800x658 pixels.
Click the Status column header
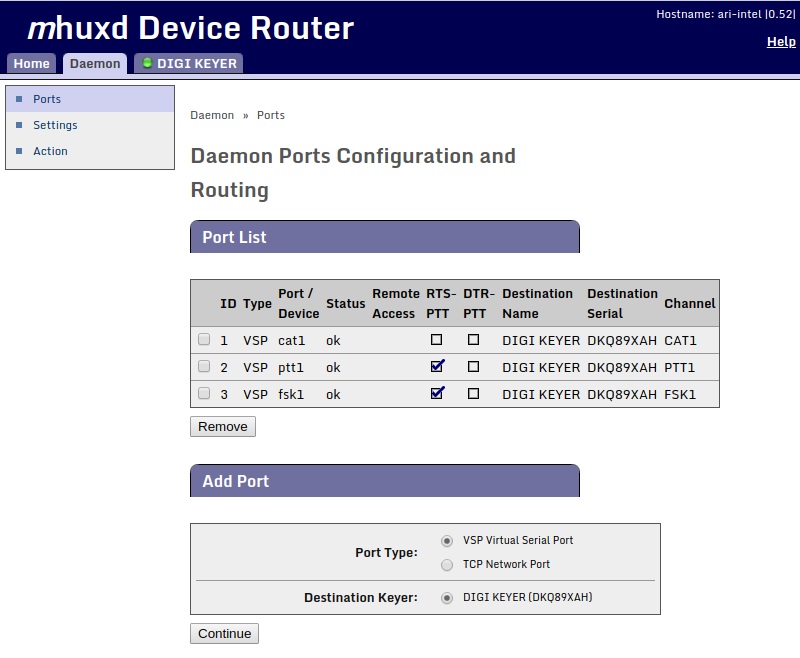coord(345,303)
